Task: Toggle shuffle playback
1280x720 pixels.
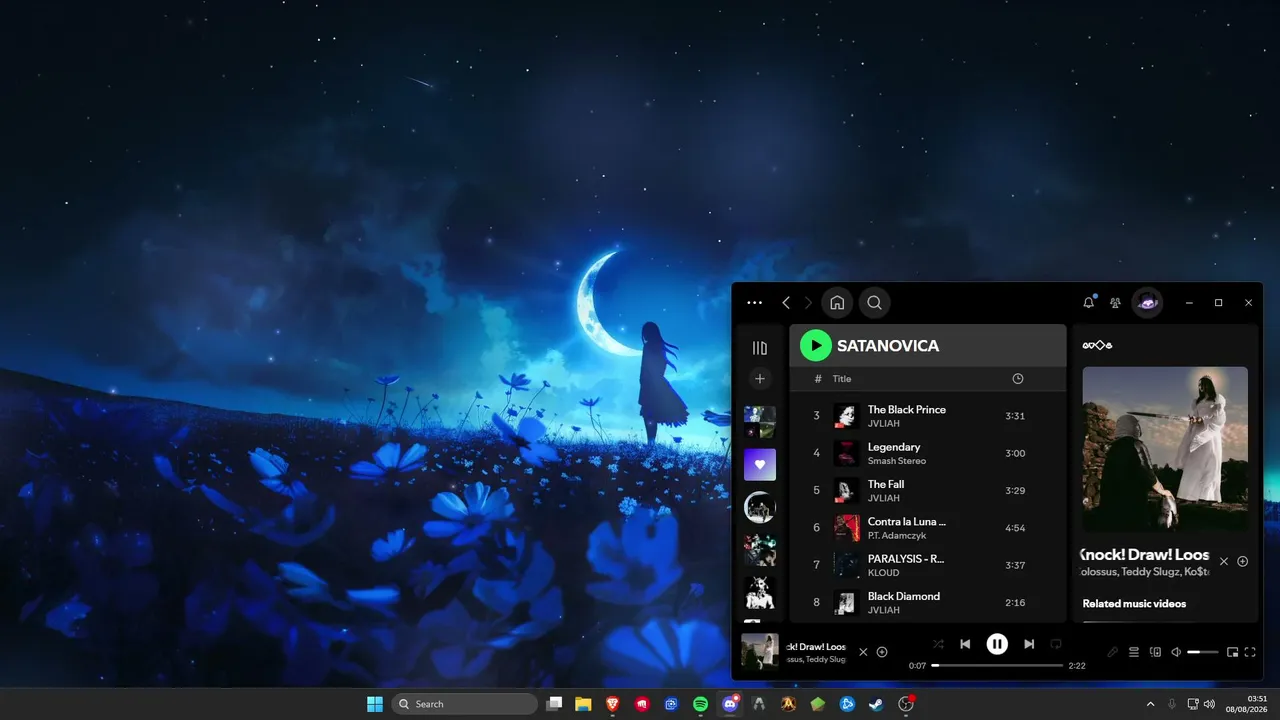Action: pyautogui.click(x=938, y=645)
